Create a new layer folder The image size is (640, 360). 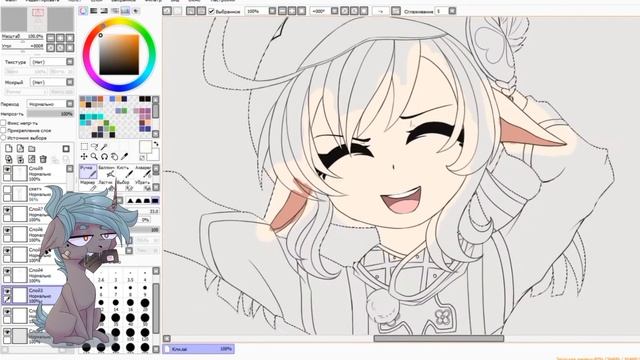coord(32,149)
